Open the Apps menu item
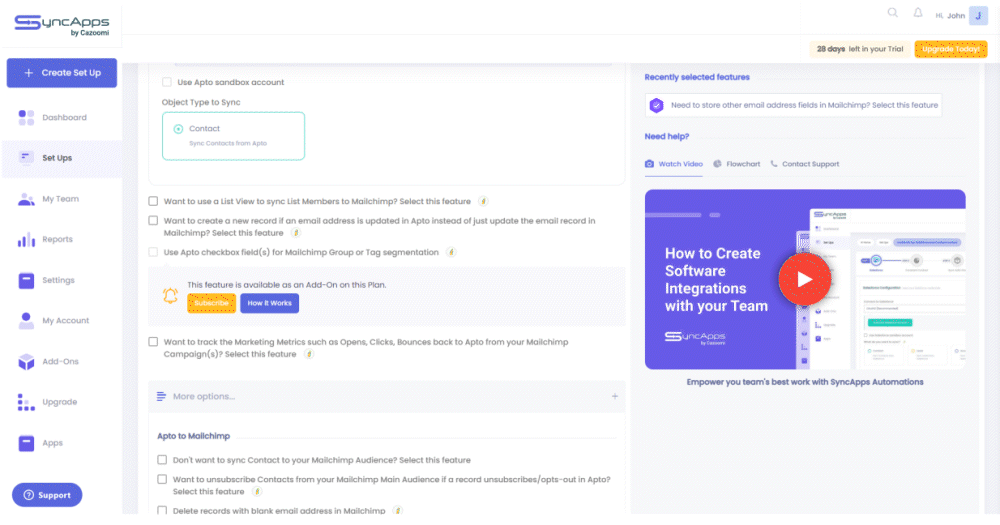 pyautogui.click(x=52, y=443)
